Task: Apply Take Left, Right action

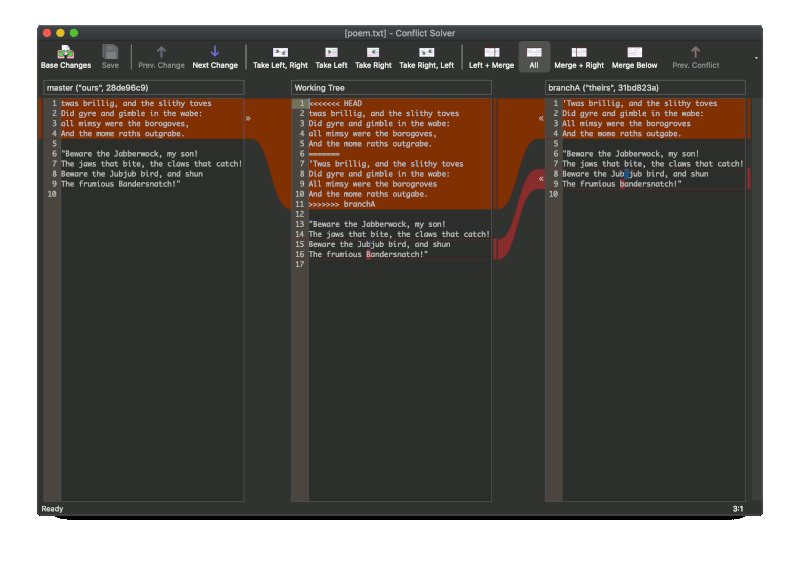Action: 280,57
